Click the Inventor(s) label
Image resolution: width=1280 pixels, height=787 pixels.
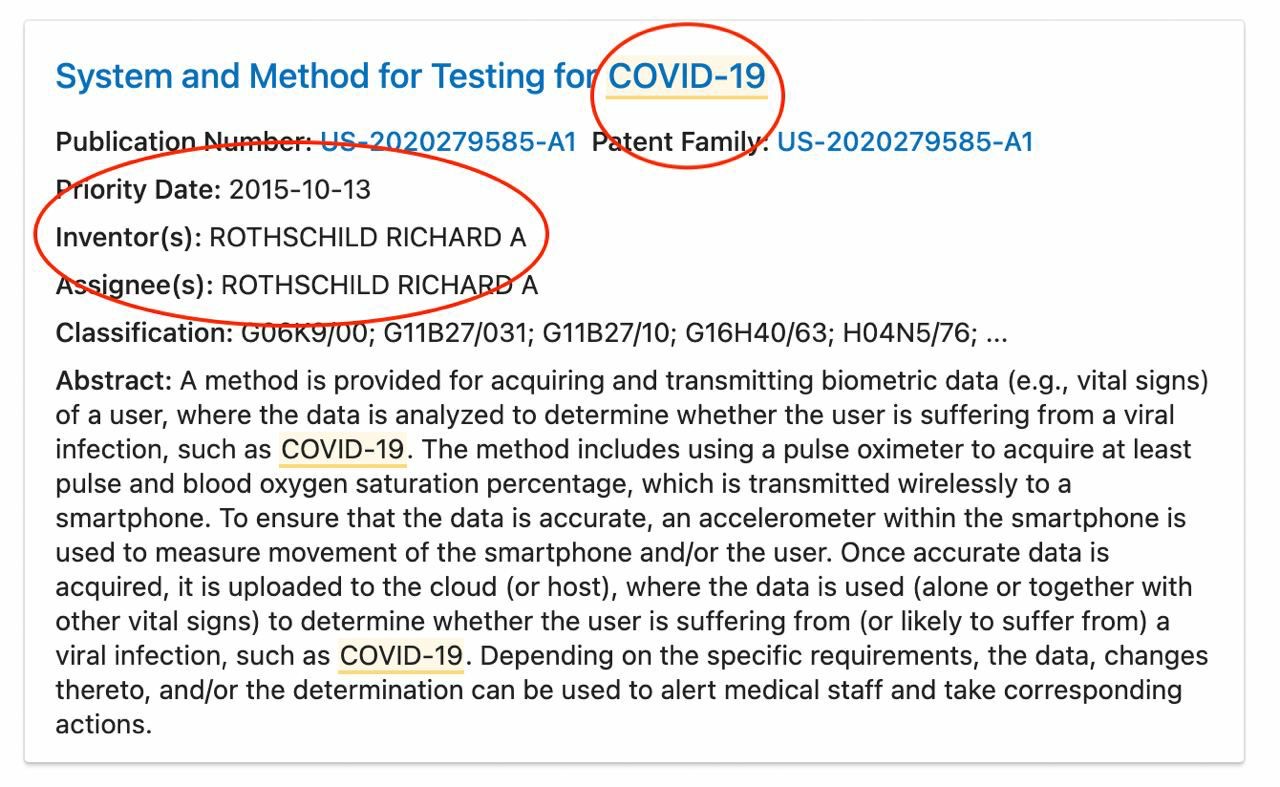tap(128, 237)
